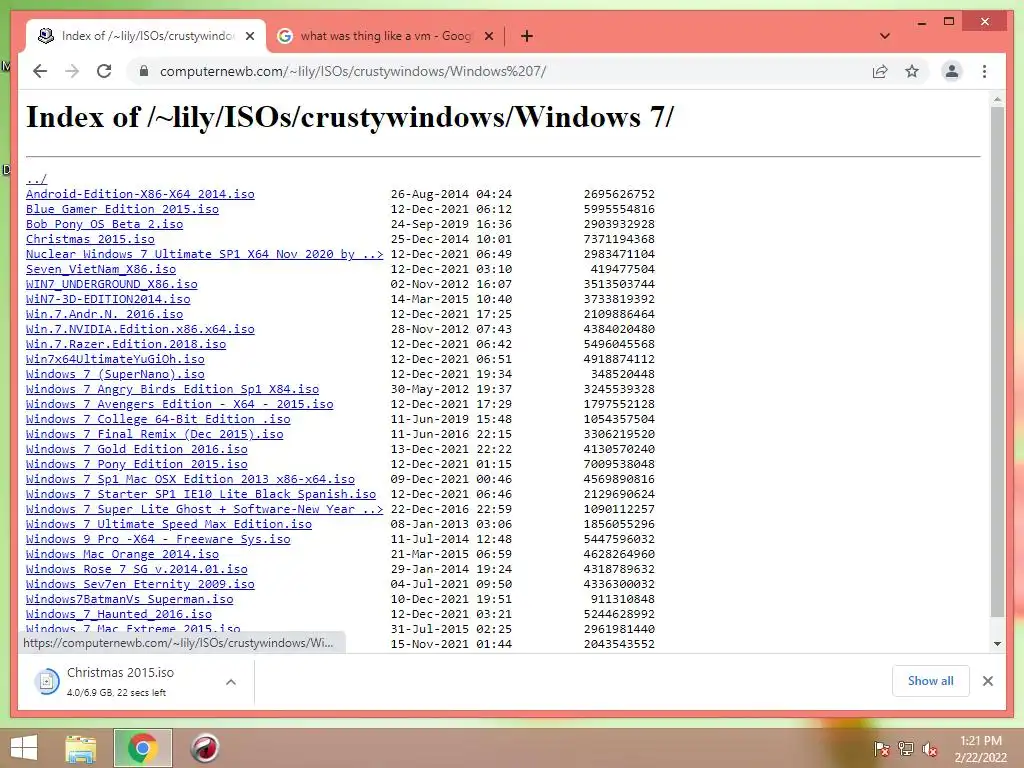
Task: Click Windows 7 College 64-Bit Edition link
Action: click(158, 419)
